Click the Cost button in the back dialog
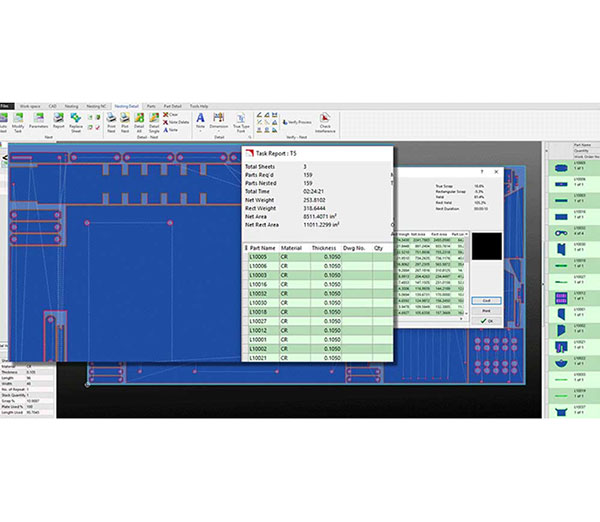Viewport: 600px width, 522px height. [x=486, y=301]
